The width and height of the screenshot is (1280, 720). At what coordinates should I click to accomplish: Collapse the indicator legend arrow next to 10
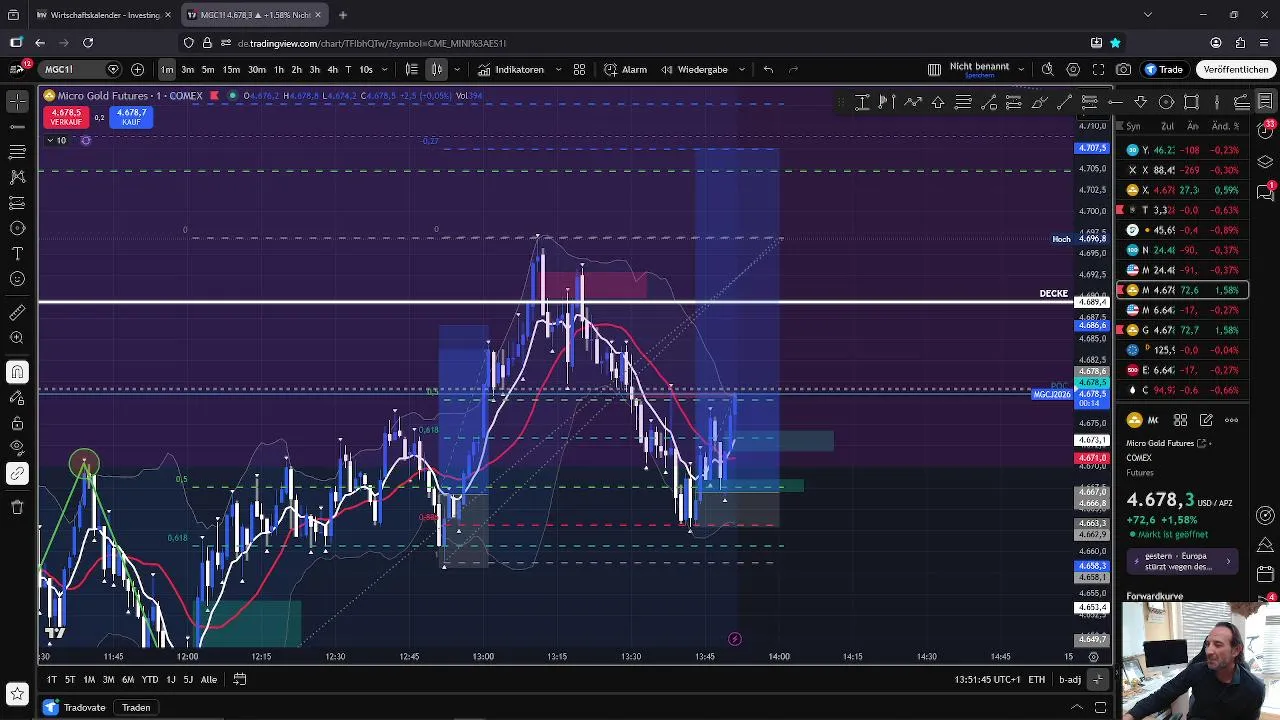(x=49, y=140)
